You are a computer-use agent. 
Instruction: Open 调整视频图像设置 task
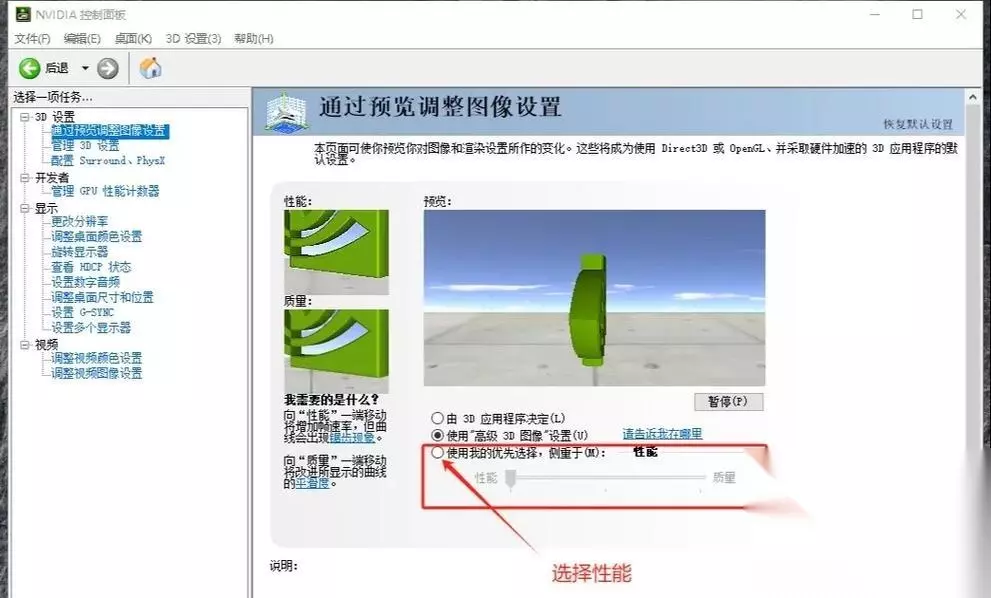(97, 373)
